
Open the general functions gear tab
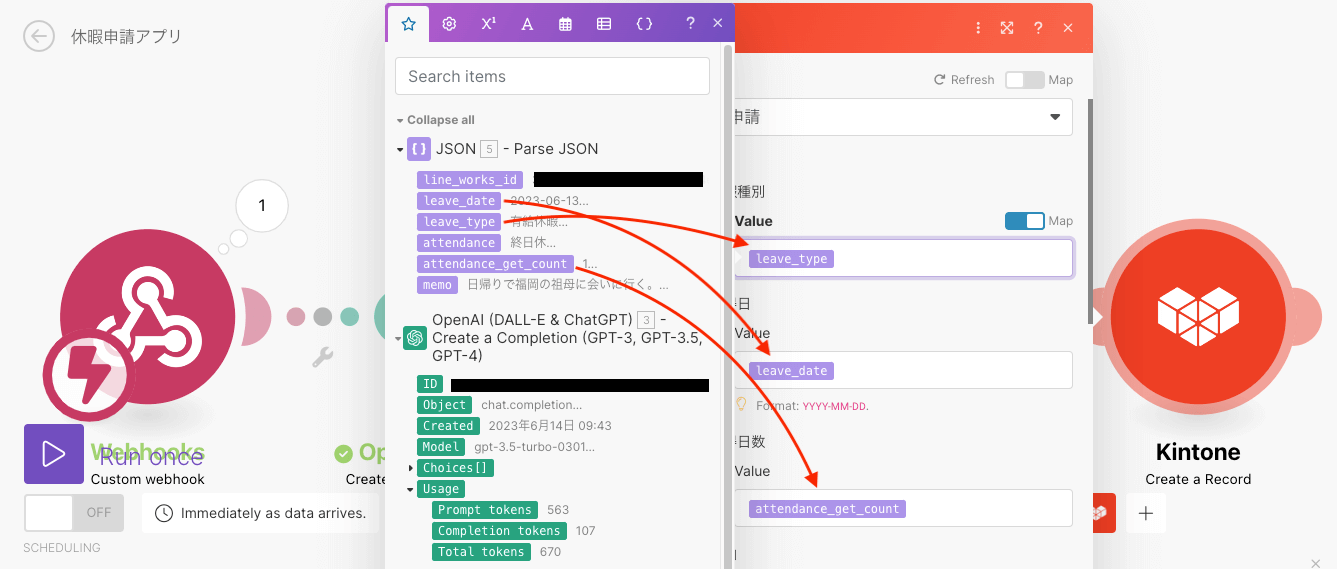(449, 24)
